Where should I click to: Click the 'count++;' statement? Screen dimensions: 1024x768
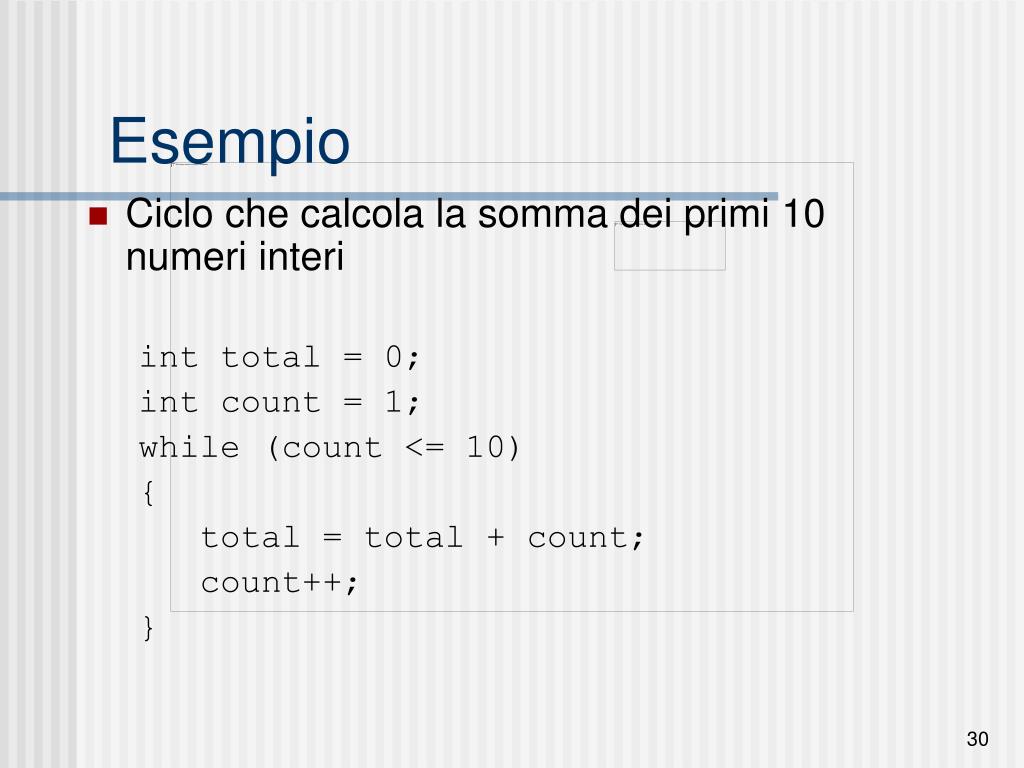pos(280,583)
